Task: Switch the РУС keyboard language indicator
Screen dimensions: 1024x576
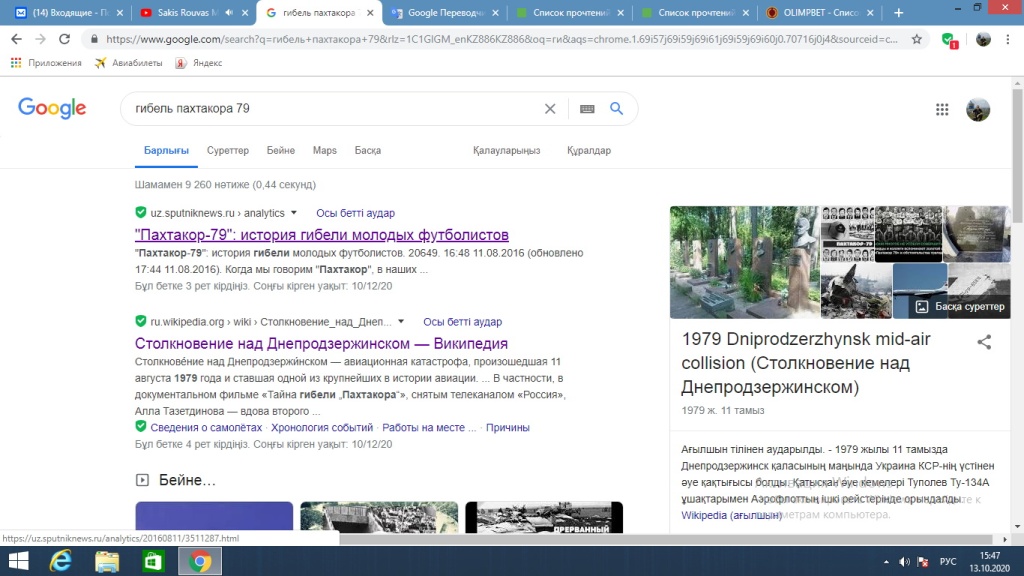Action: point(948,562)
